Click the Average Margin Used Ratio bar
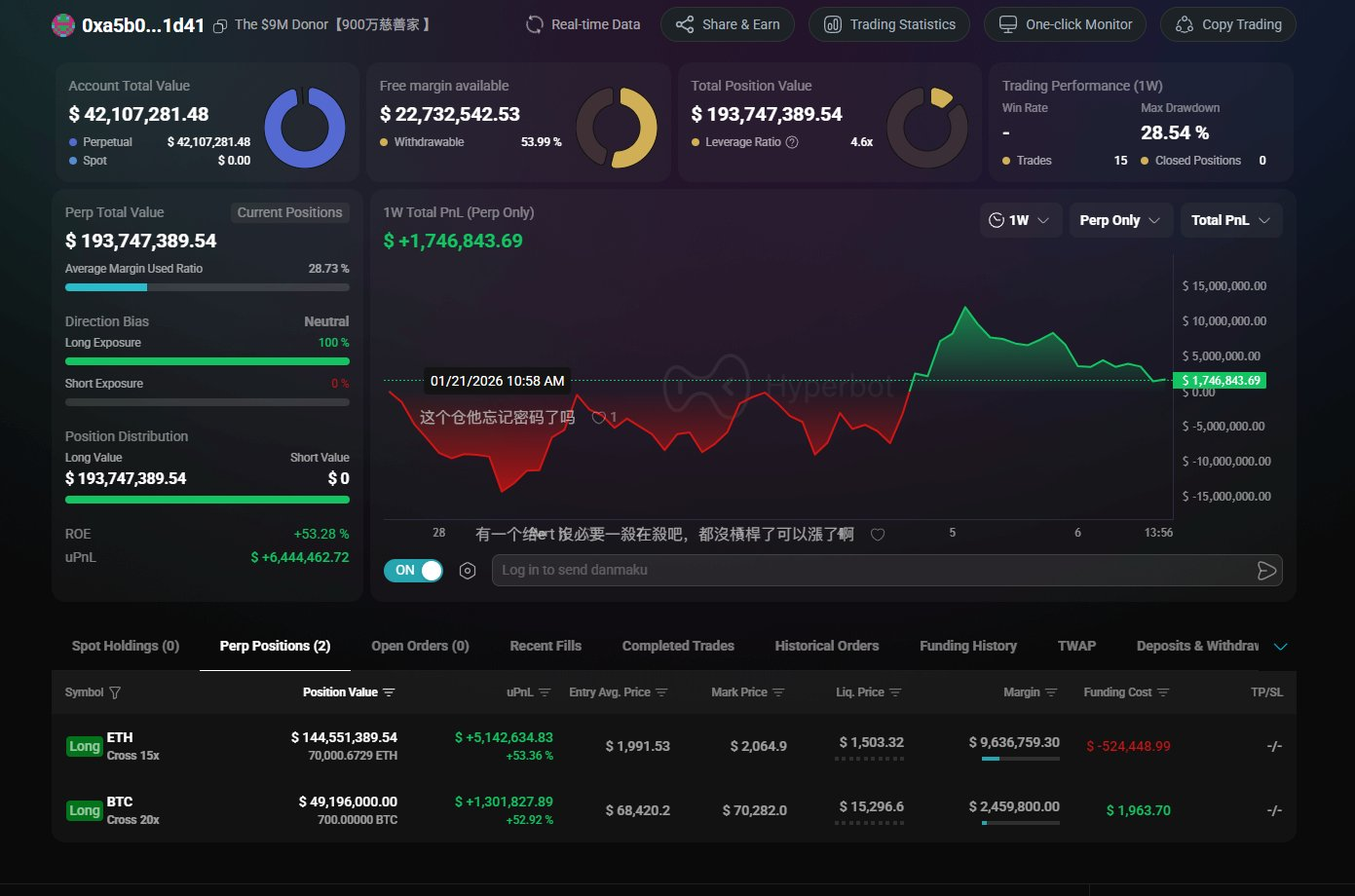The width and height of the screenshot is (1355, 896). tap(207, 287)
